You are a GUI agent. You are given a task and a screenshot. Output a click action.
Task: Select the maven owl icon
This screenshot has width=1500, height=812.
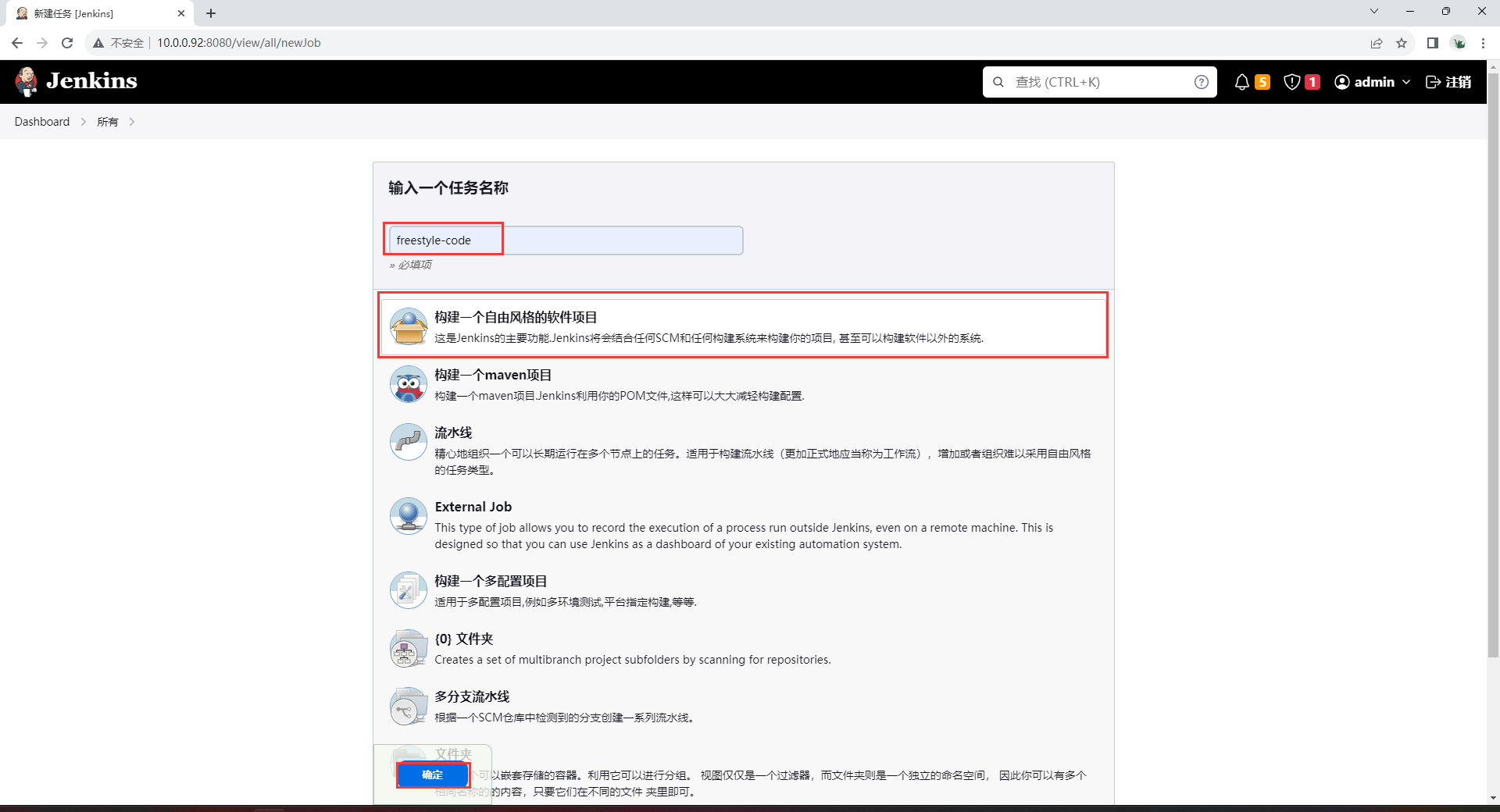[409, 384]
